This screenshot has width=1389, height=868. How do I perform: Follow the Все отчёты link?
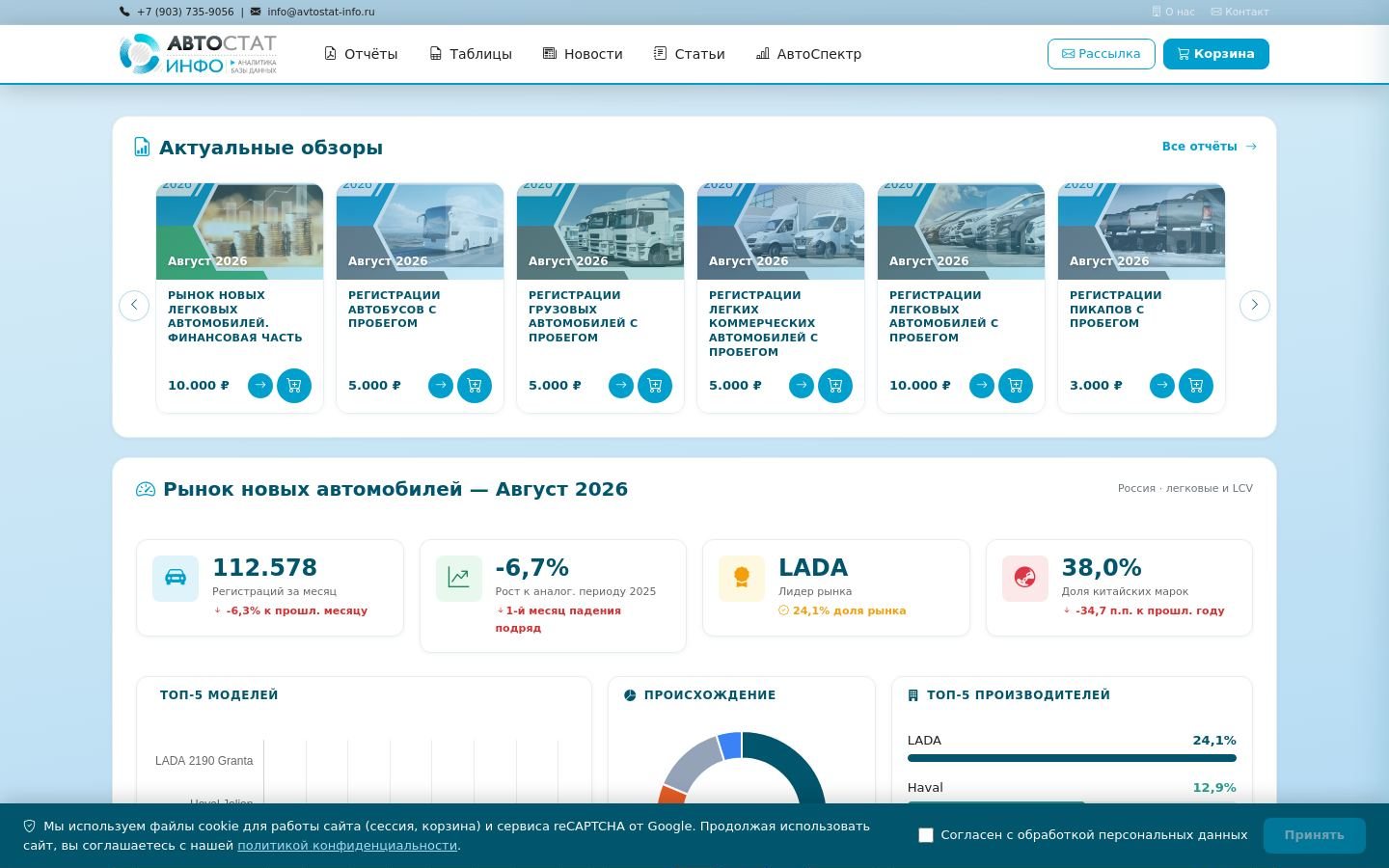(x=1209, y=147)
